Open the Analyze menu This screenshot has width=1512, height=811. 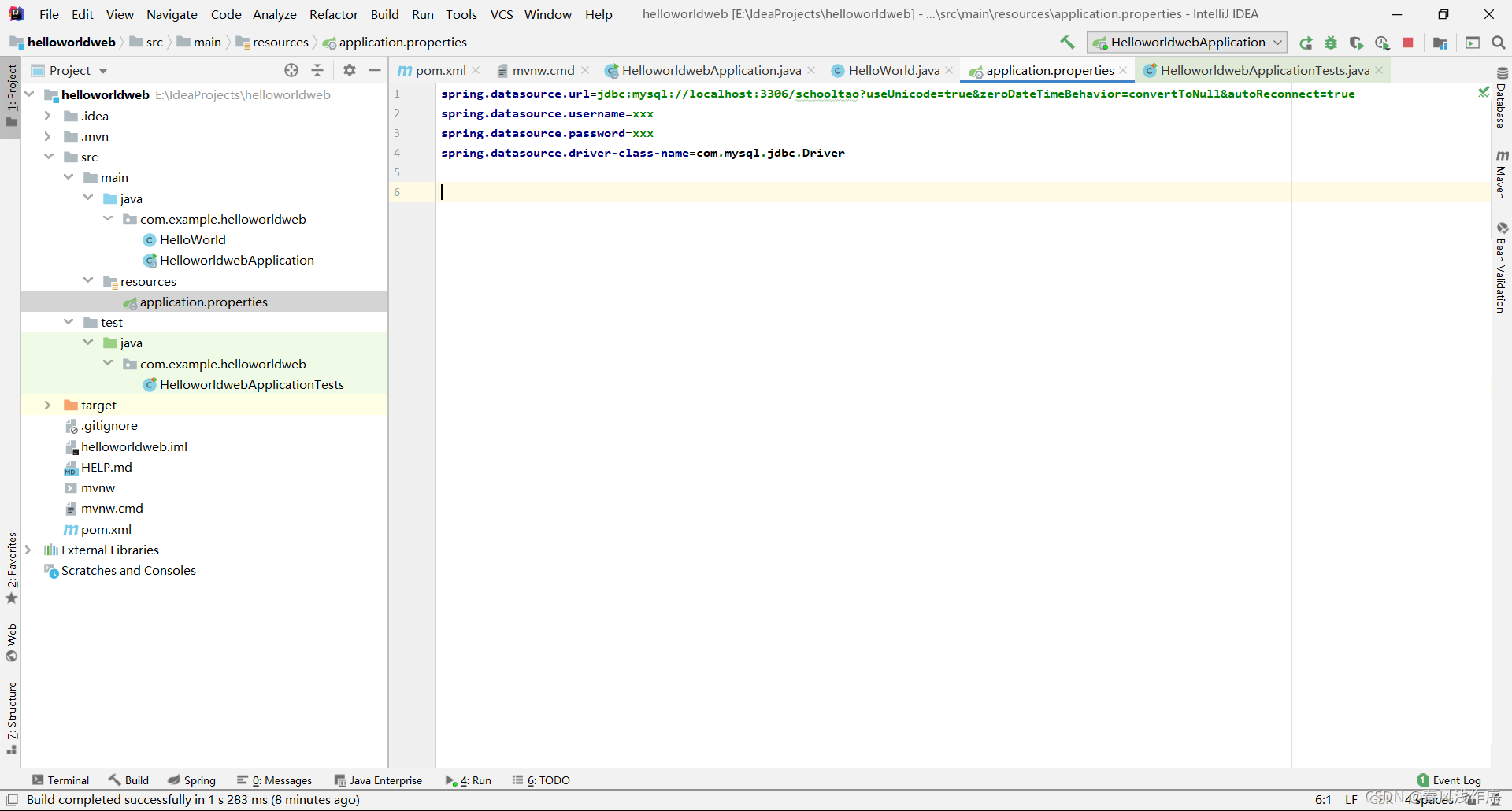click(274, 14)
